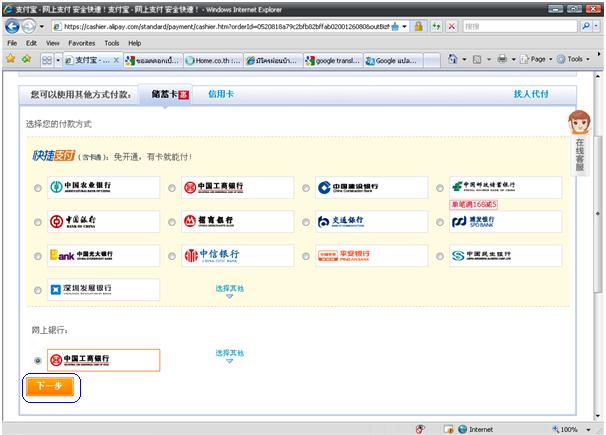Open the search provider dropdown arrow
606x435 pixels.
596,26
